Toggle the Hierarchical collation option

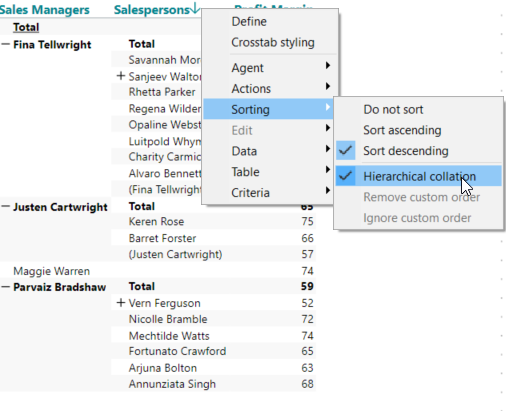pyautogui.click(x=419, y=176)
